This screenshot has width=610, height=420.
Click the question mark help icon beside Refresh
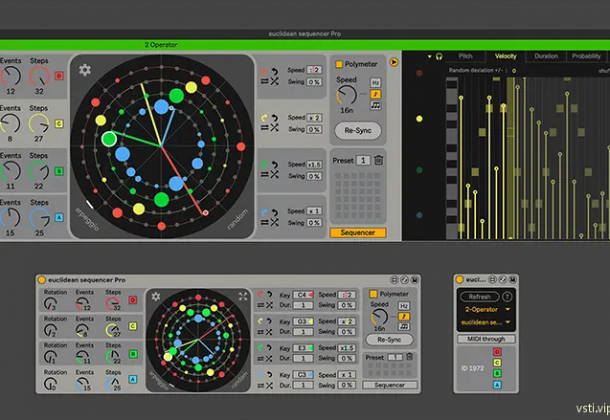coord(507,297)
